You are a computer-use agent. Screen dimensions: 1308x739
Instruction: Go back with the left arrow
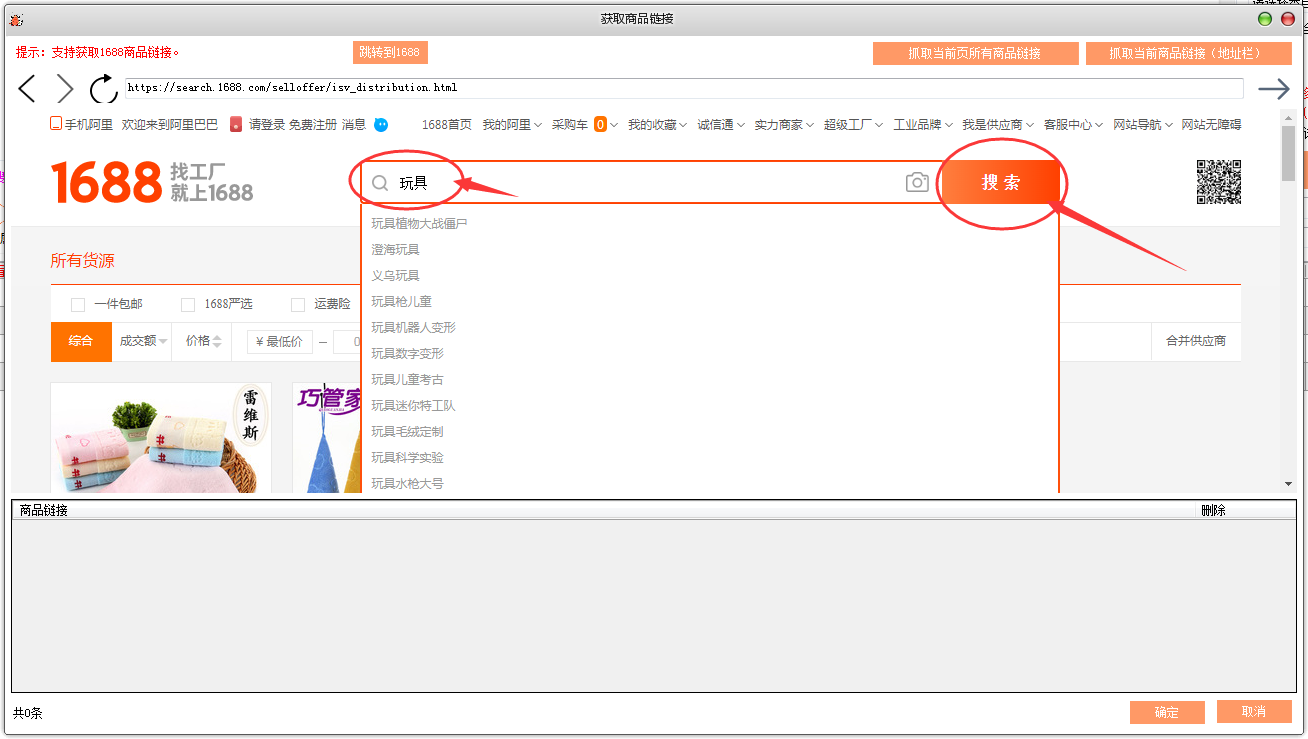coord(27,89)
